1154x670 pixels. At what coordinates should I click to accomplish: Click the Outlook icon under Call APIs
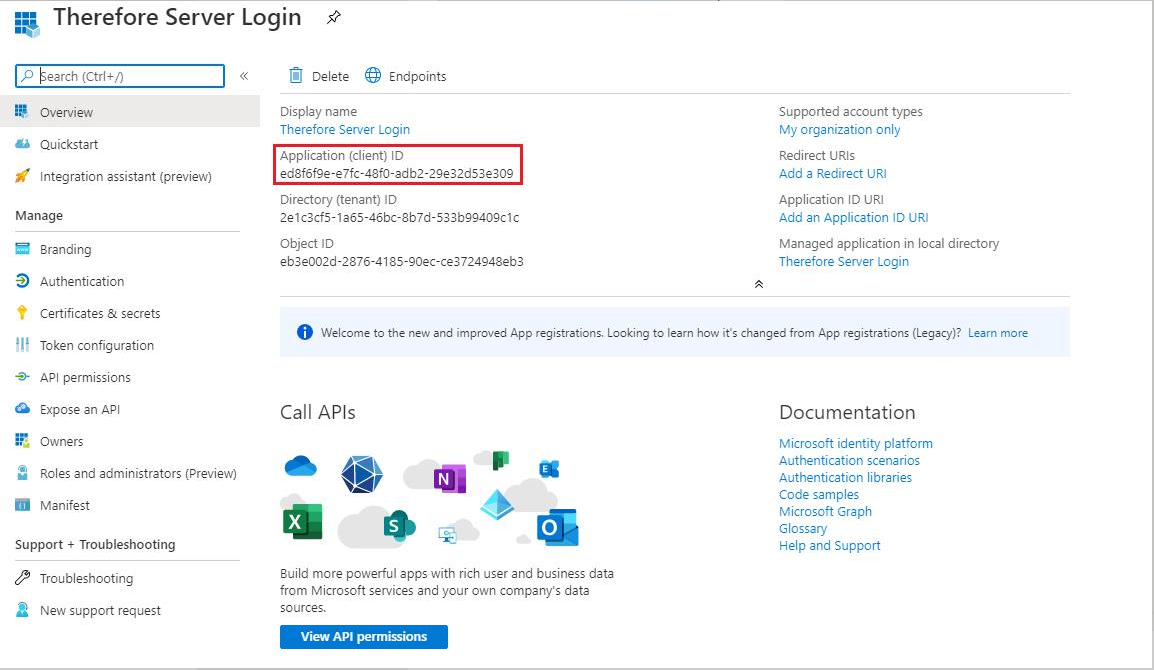[557, 527]
